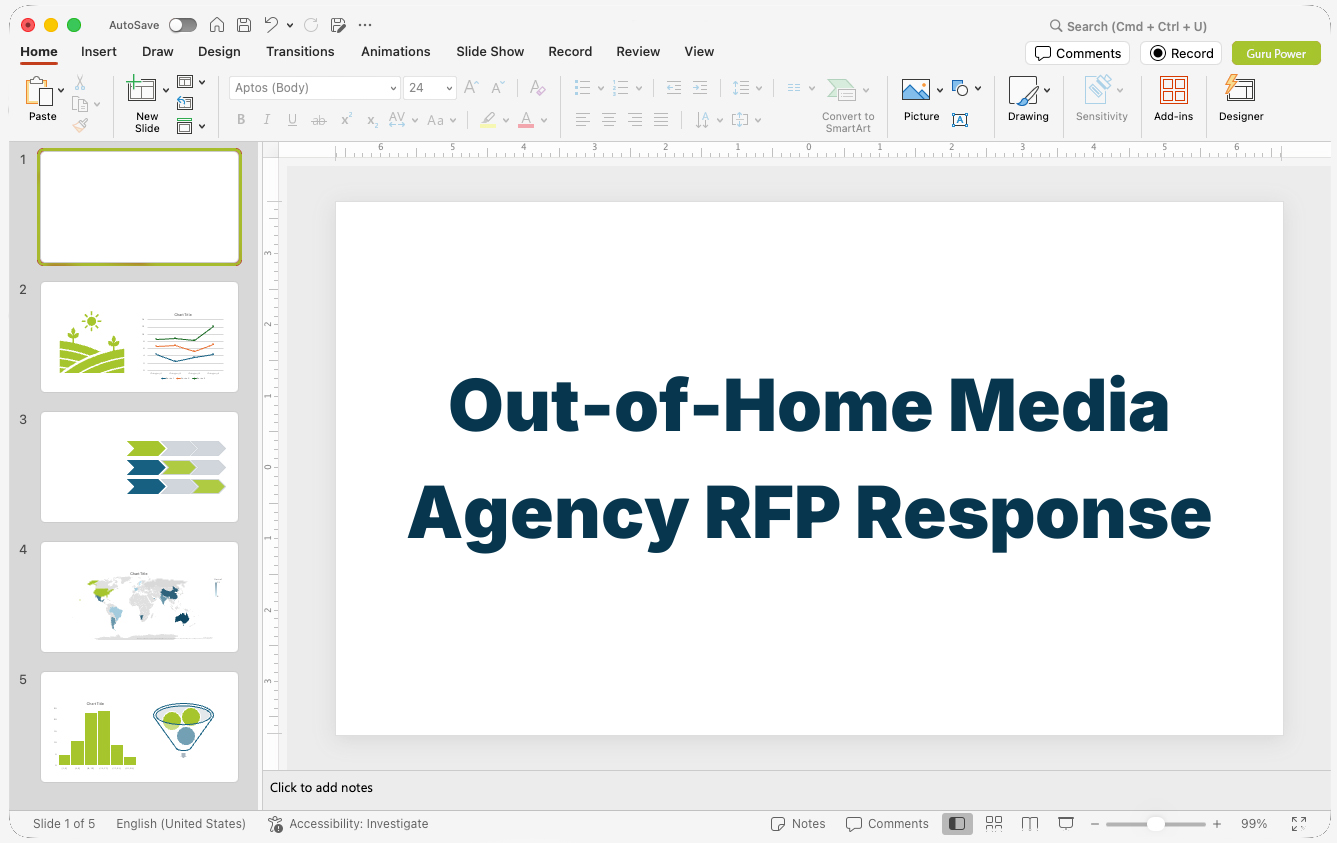Viewport: 1337px width, 843px height.
Task: Adjust the zoom slider handle
Action: [1155, 824]
